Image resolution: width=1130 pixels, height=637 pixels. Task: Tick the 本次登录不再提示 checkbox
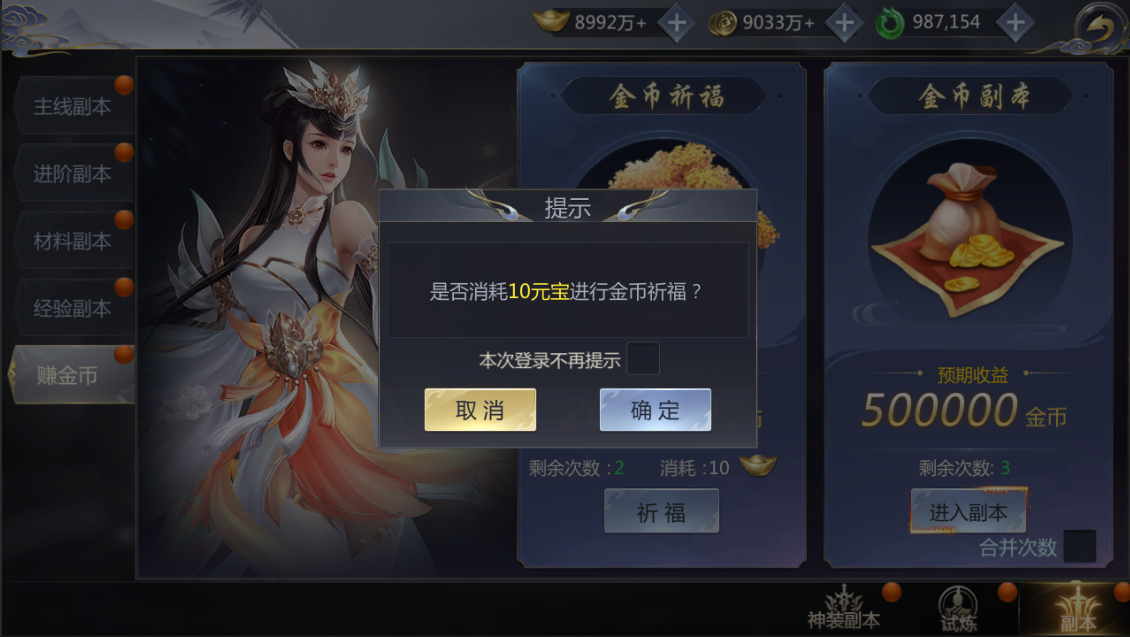pyautogui.click(x=643, y=359)
